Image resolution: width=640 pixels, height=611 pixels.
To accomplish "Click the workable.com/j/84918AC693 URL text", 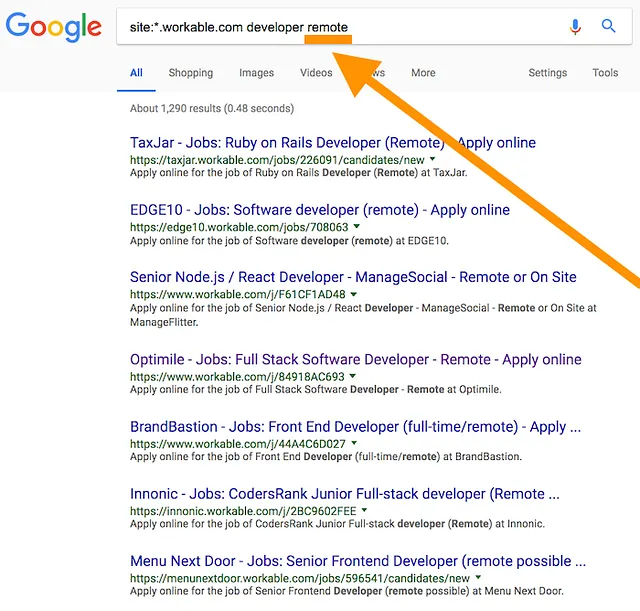I will tap(237, 377).
